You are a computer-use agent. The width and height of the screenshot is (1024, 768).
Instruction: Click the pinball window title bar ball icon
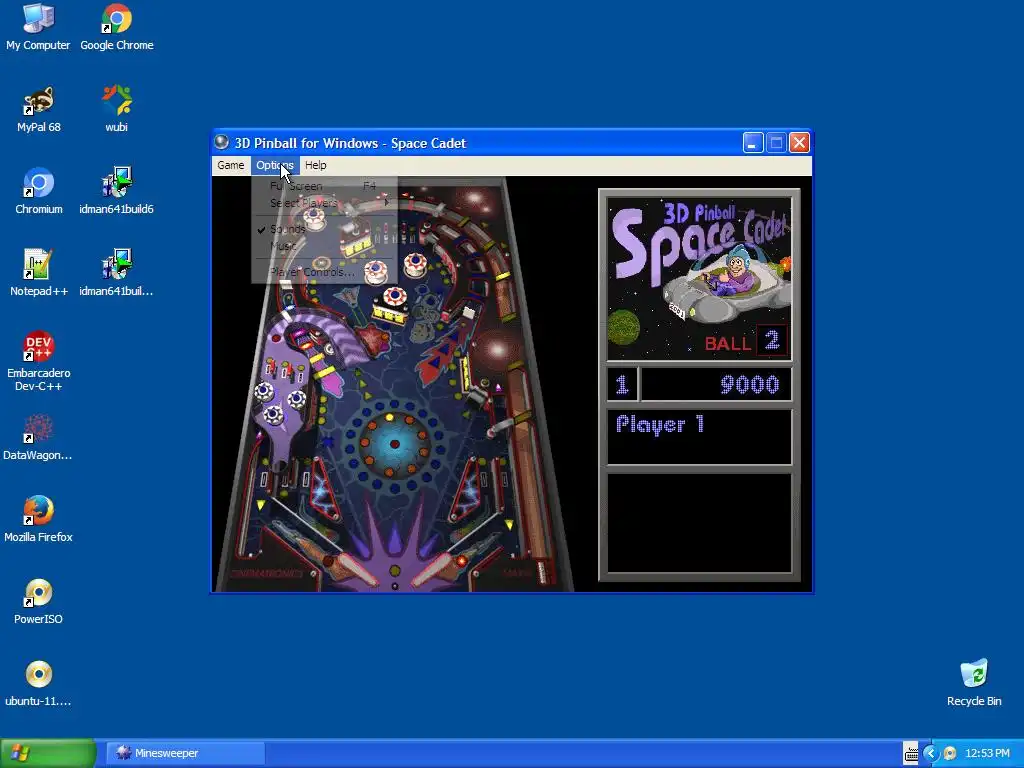point(222,142)
